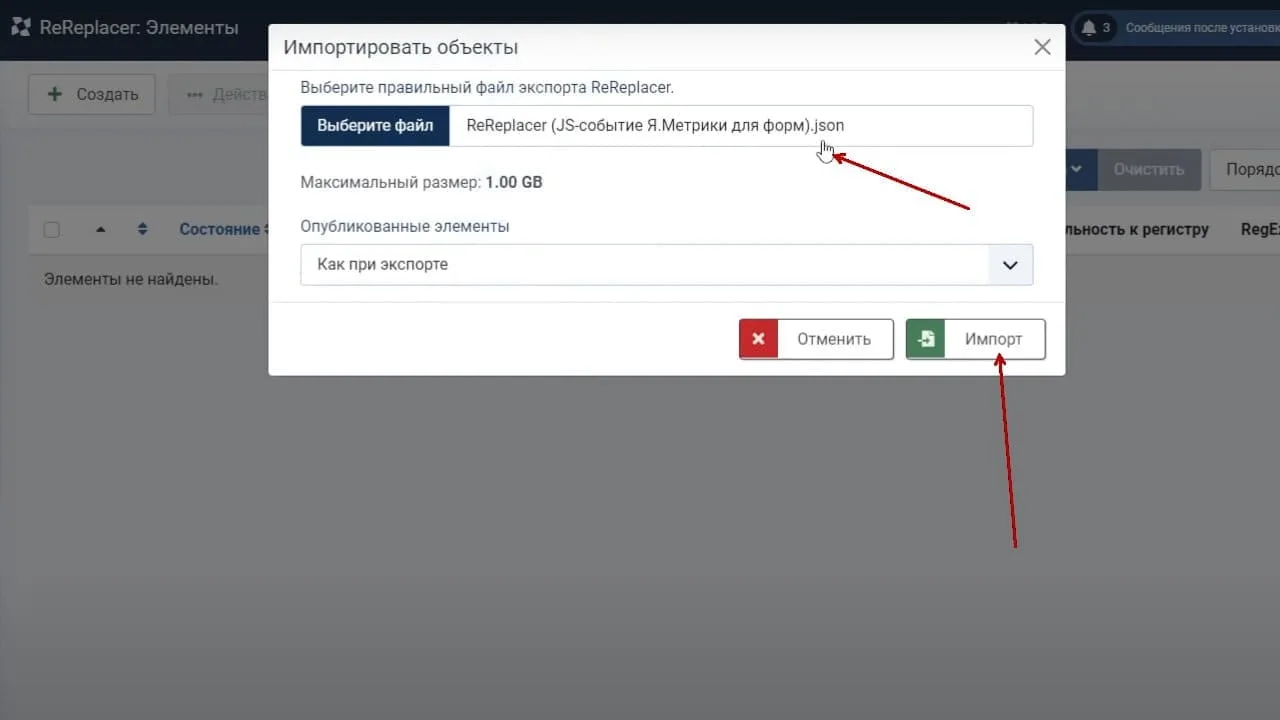Click the Максимальный размер: 1.00 GB text
The width and height of the screenshot is (1280, 720).
[422, 183]
